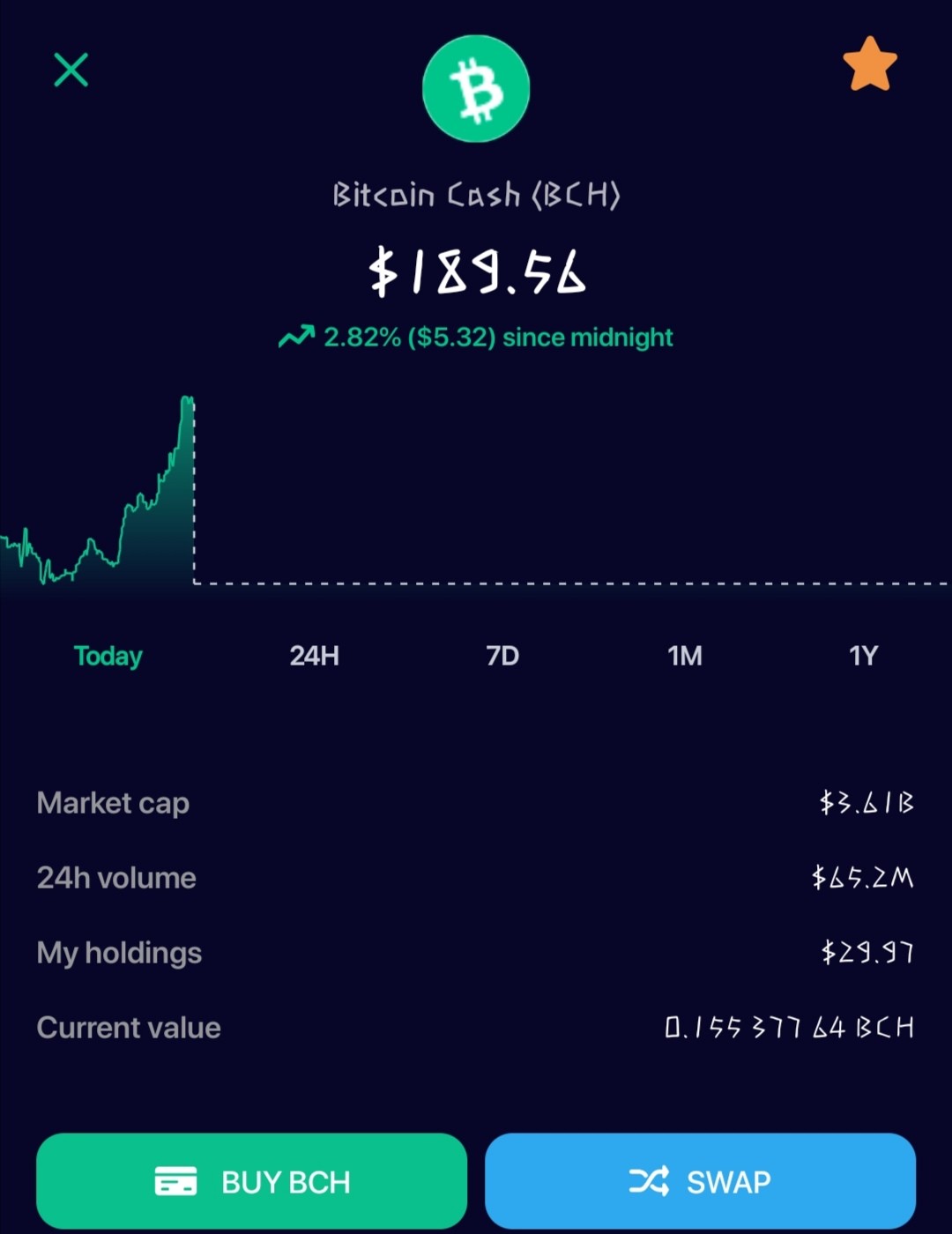Tap the My holdings value $29.97
Viewport: 952px width, 1234px height.
[867, 952]
